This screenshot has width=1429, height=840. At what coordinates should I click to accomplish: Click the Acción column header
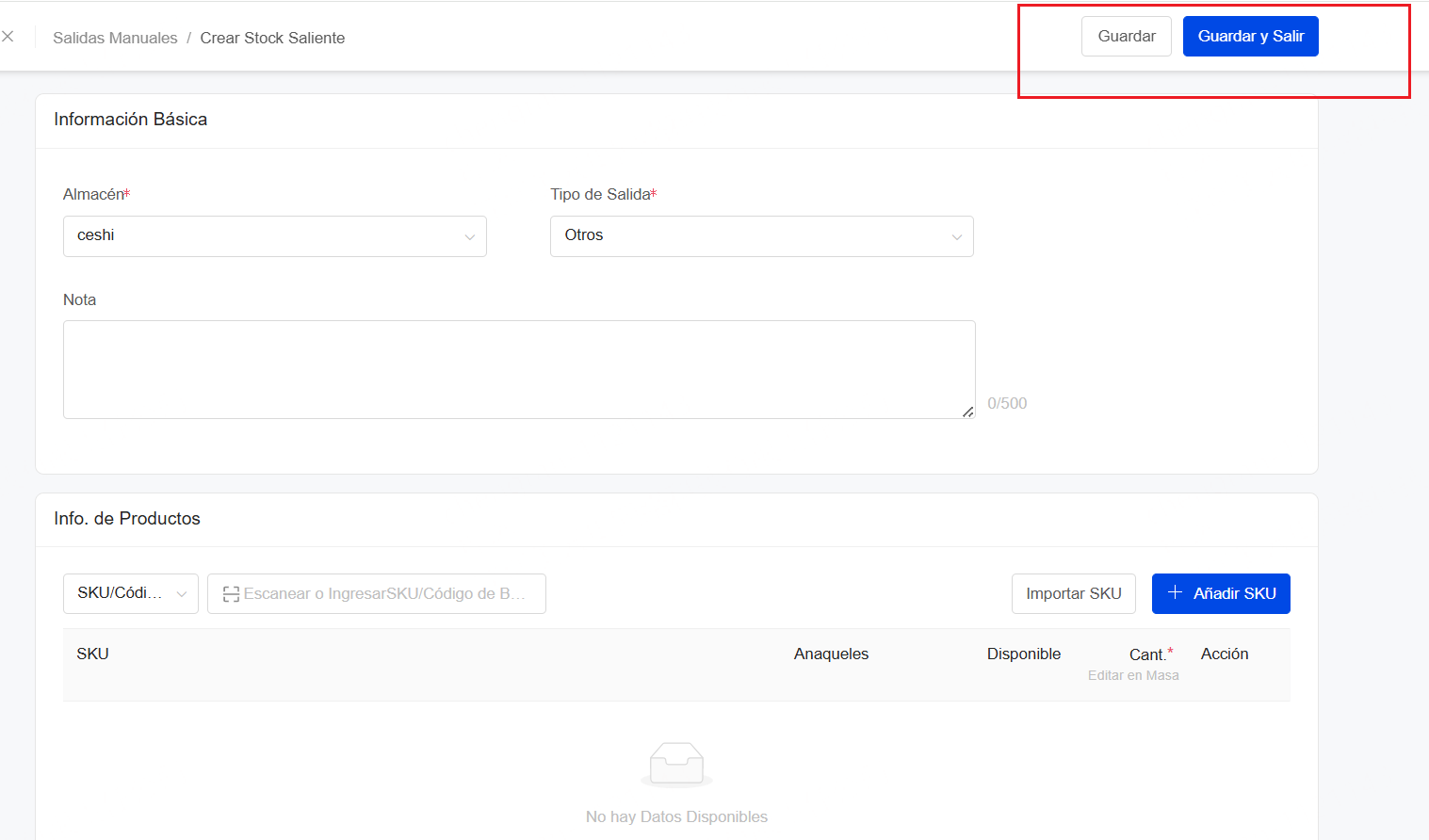[x=1225, y=654]
